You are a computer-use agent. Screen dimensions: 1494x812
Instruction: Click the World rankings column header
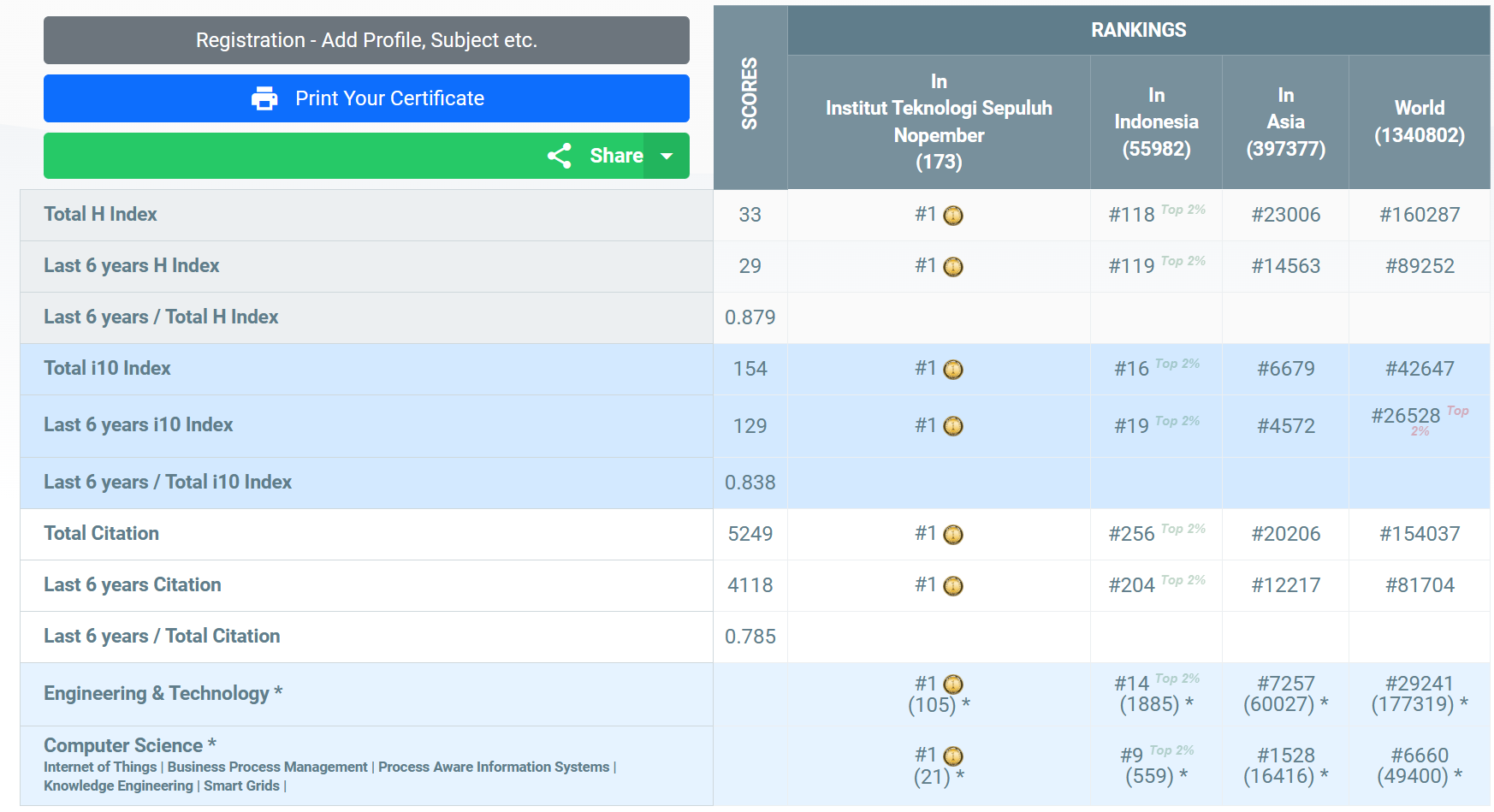coord(1419,122)
